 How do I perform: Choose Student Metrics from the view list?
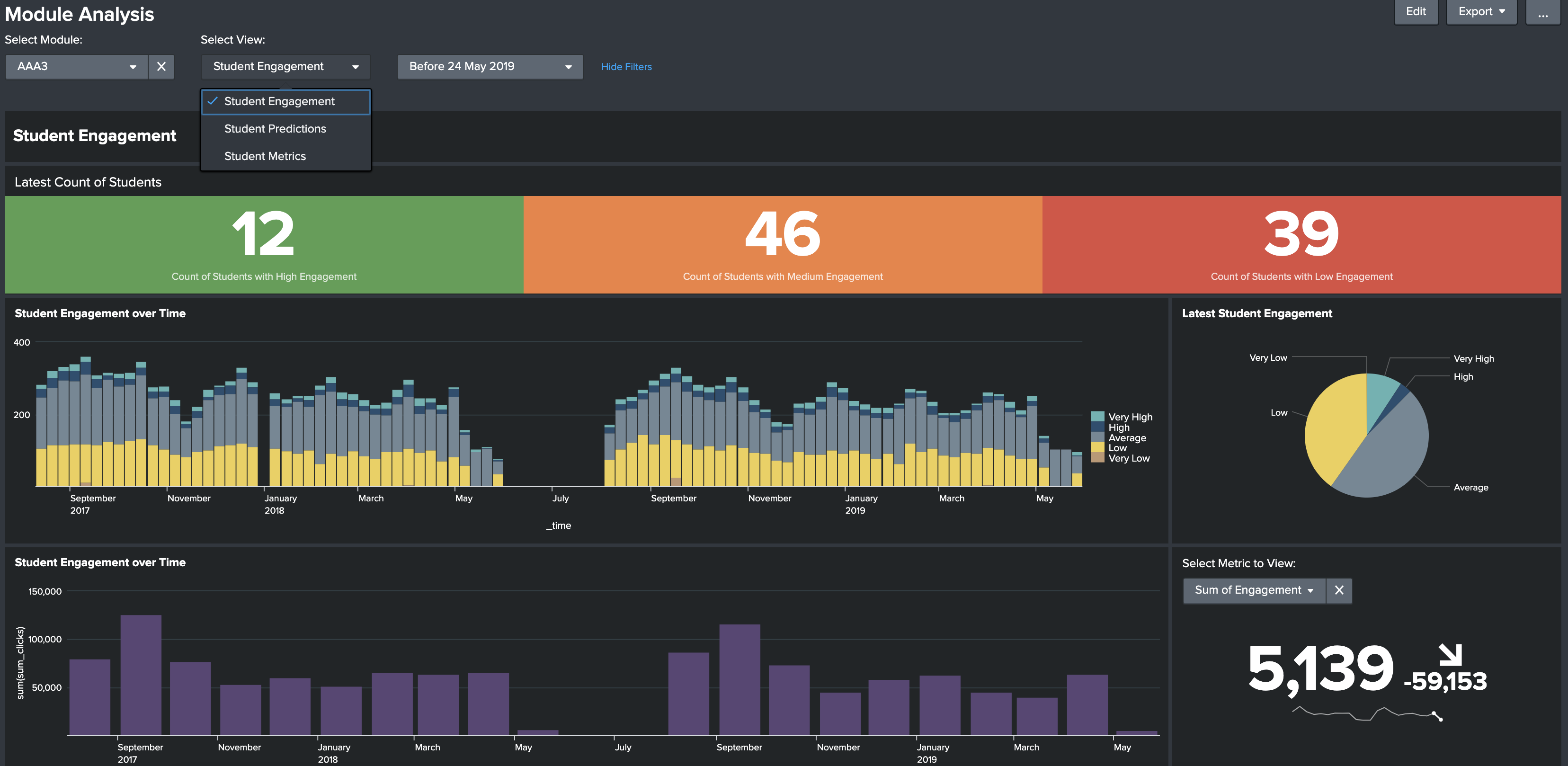pyautogui.click(x=265, y=156)
